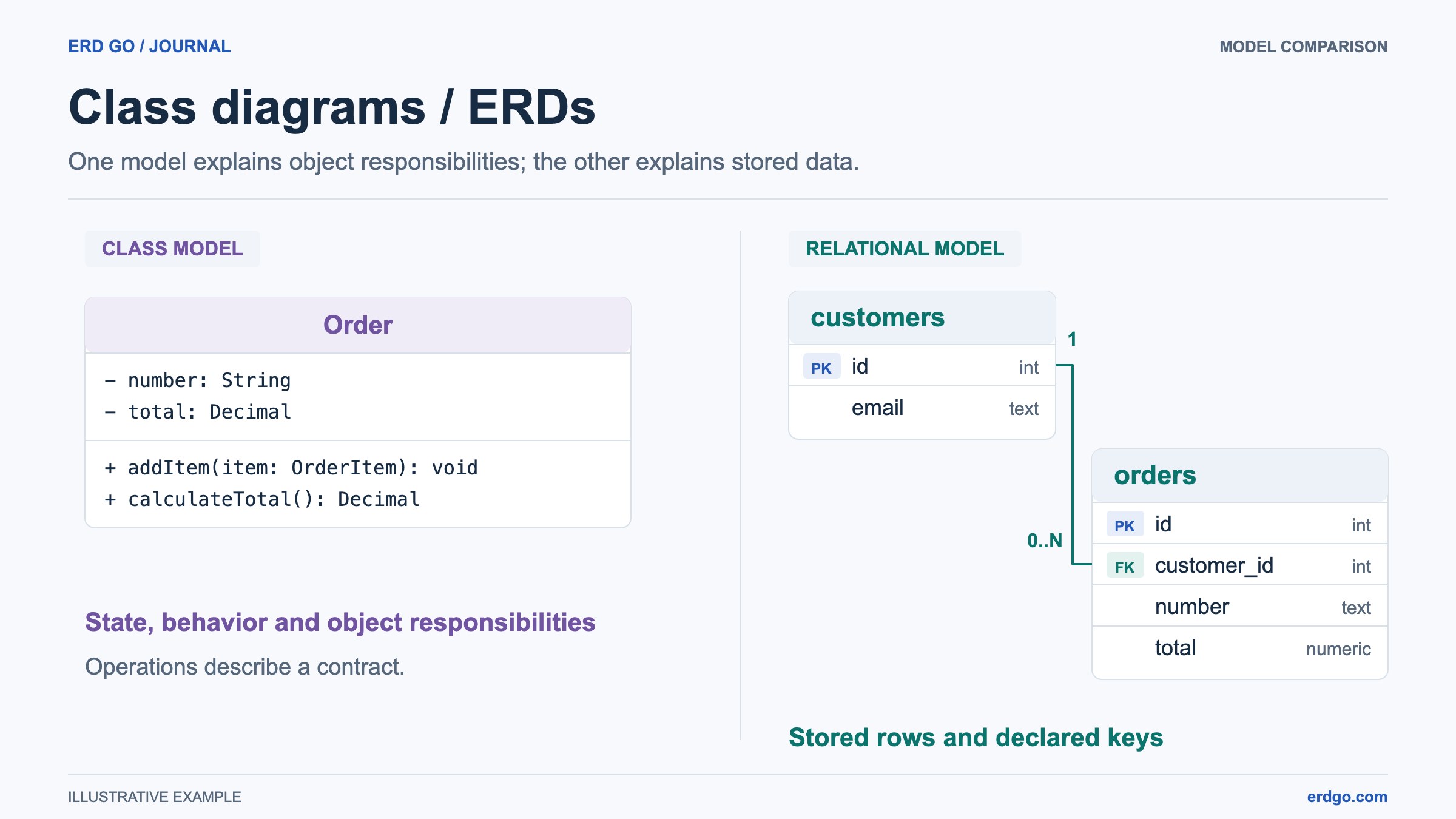
Task: Click the "Class diagrams / ERDs" title
Action: (x=332, y=107)
